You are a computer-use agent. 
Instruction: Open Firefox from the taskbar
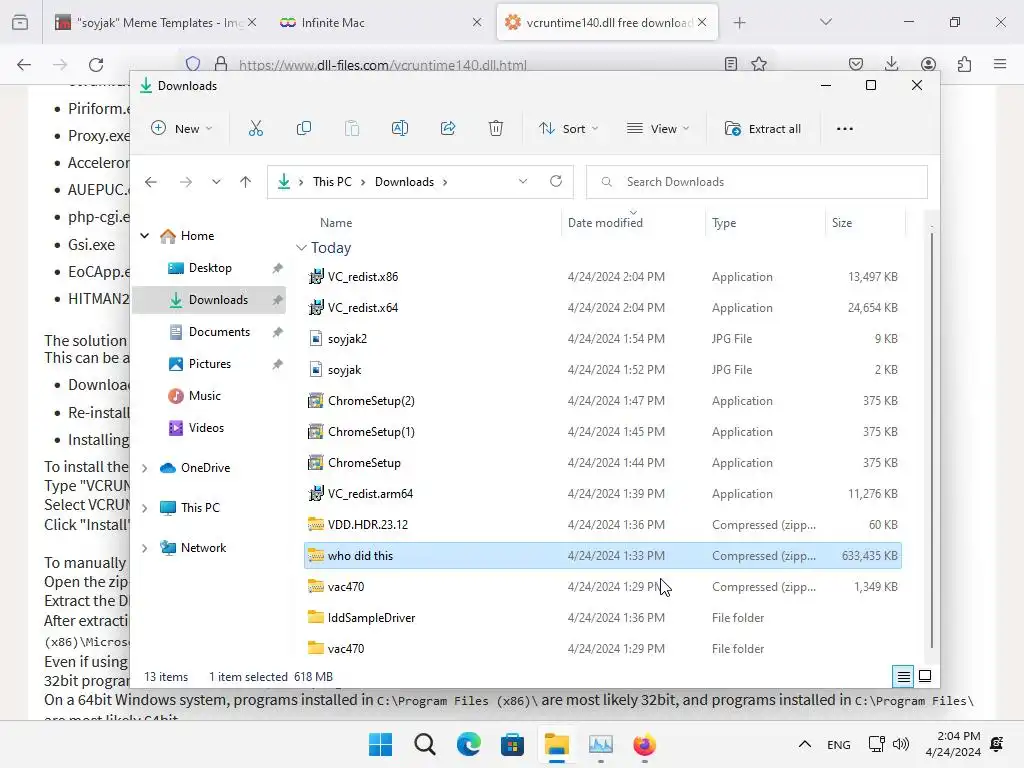coord(645,744)
